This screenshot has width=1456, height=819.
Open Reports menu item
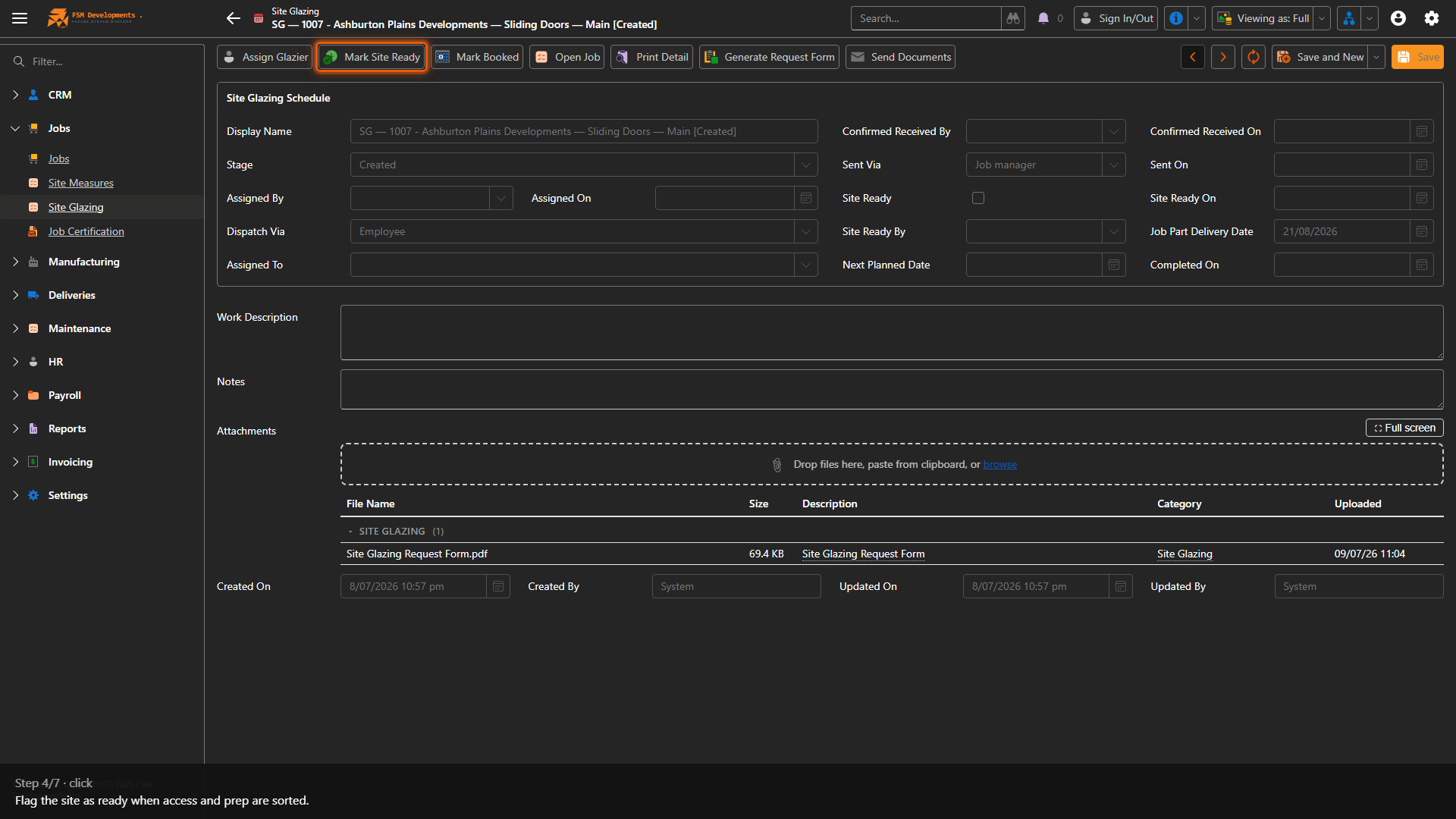[x=67, y=428]
